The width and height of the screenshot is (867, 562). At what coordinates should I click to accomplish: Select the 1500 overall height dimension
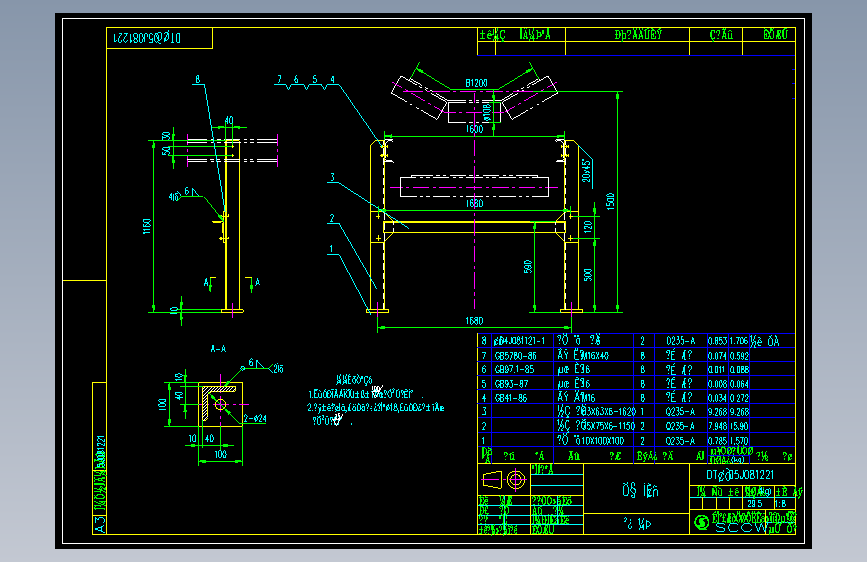tap(610, 201)
